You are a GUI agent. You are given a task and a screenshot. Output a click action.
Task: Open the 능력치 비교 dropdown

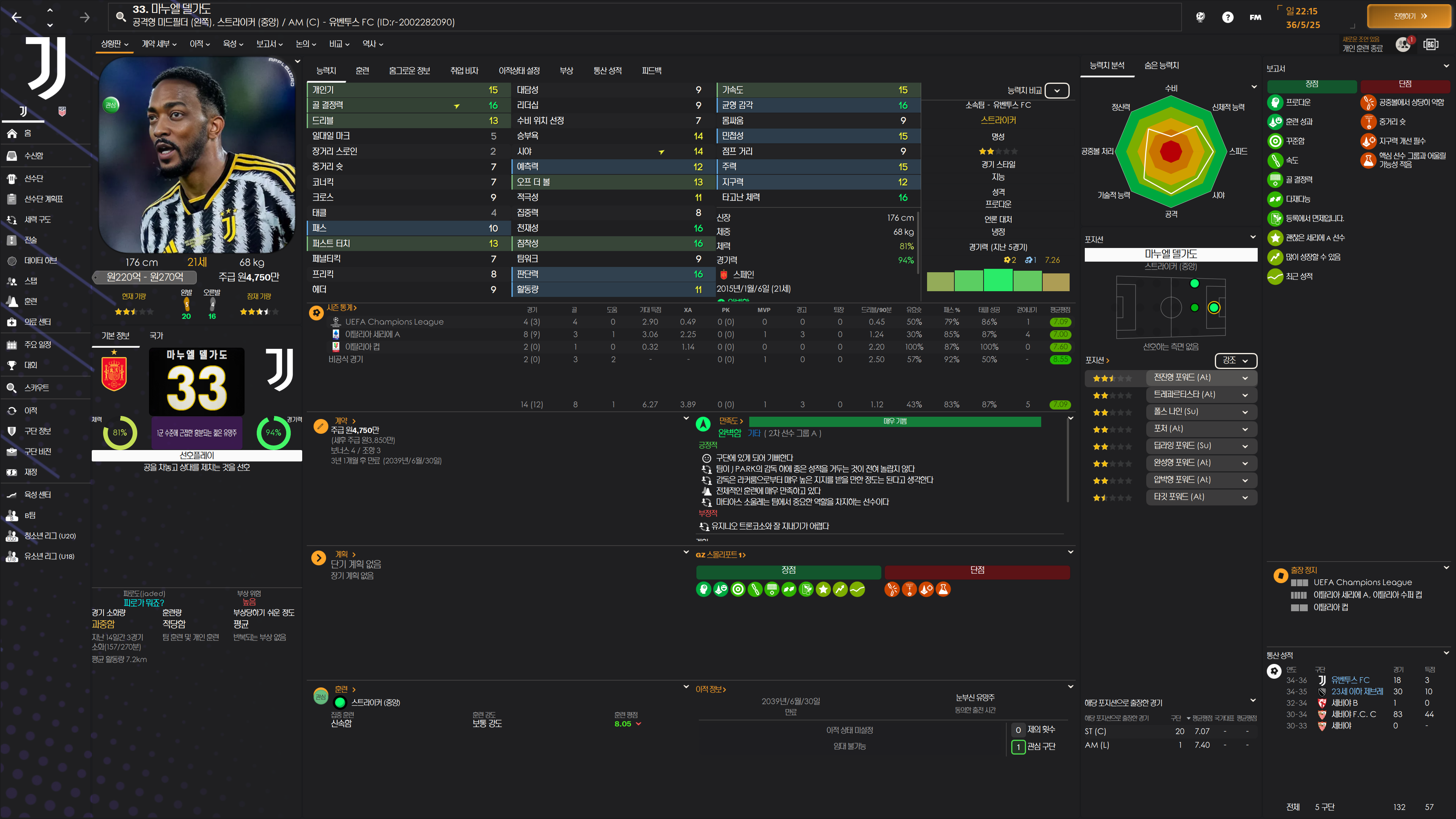1056,91
